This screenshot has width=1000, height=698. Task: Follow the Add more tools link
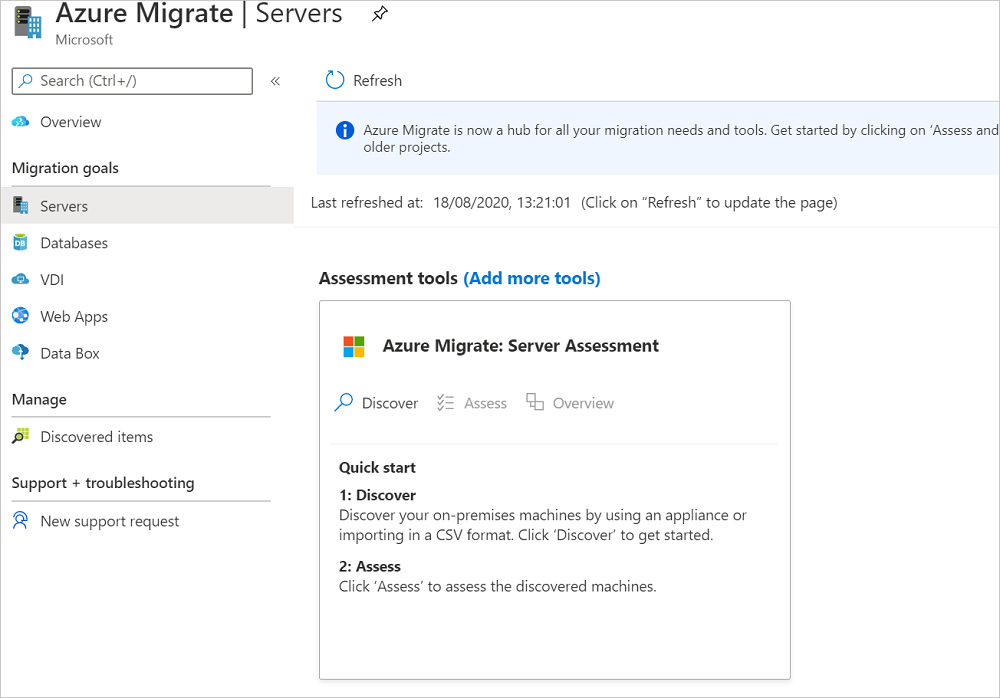pyautogui.click(x=532, y=278)
